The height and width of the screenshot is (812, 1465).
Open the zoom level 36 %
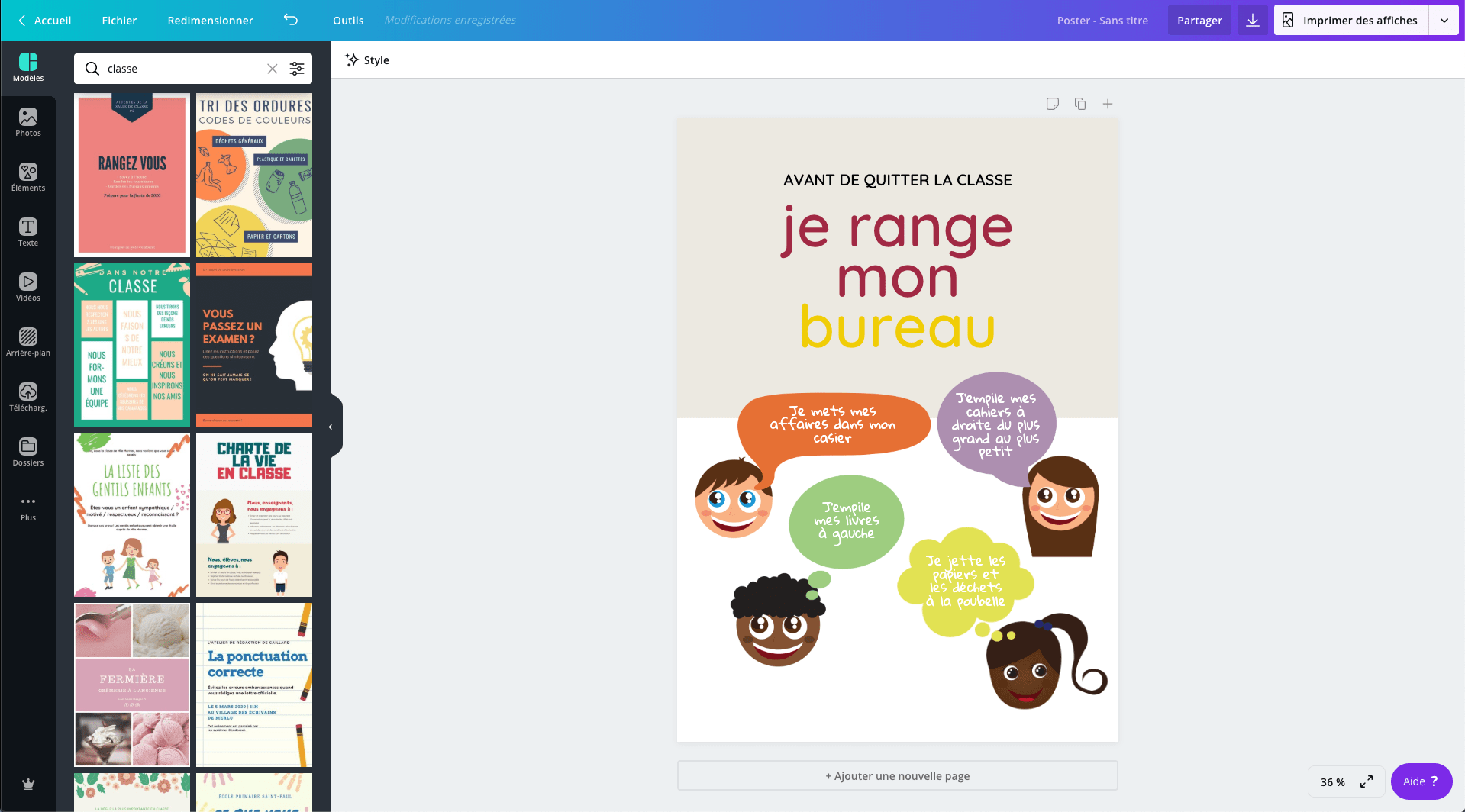(x=1333, y=782)
